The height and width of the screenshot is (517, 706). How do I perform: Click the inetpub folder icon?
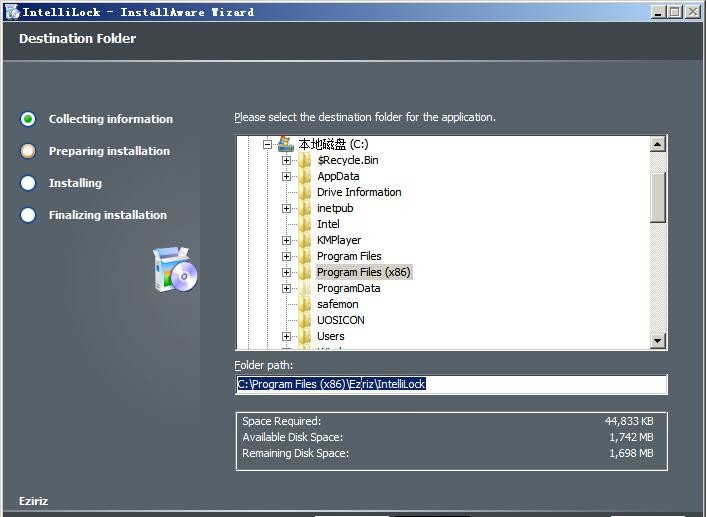tap(305, 208)
